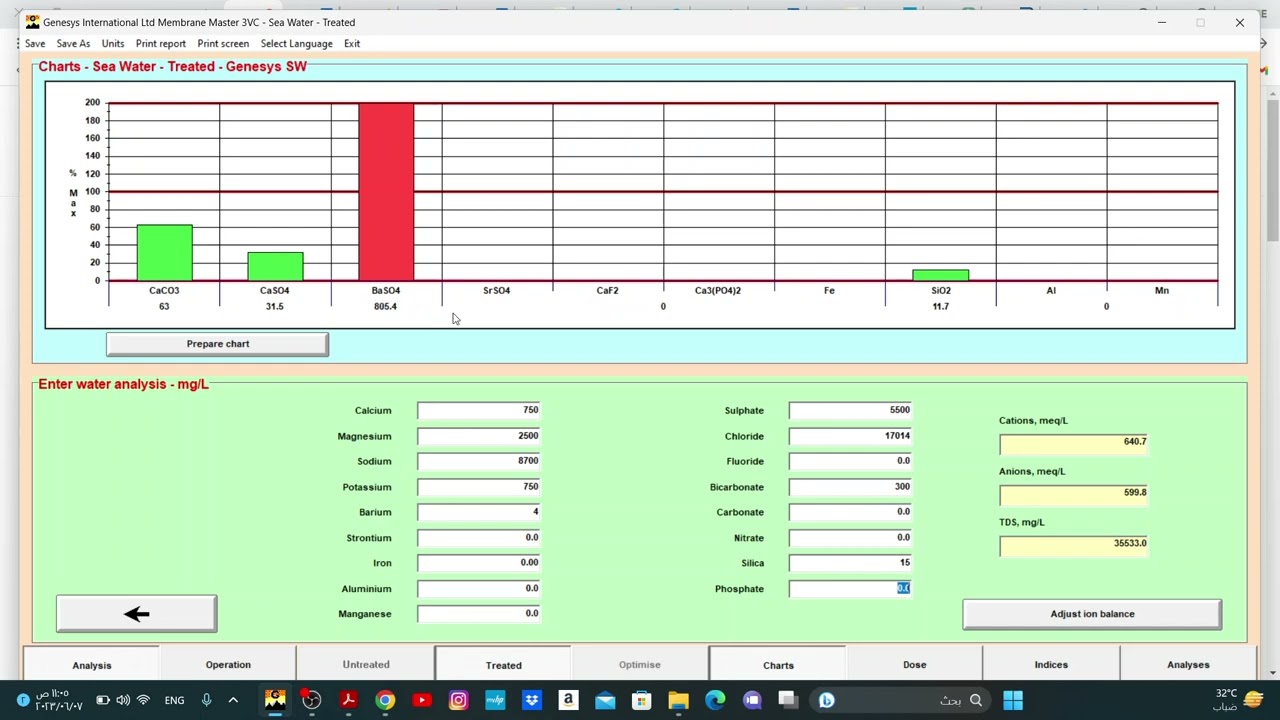The height and width of the screenshot is (720, 1280).
Task: Click the Silica value field
Action: tap(850, 563)
